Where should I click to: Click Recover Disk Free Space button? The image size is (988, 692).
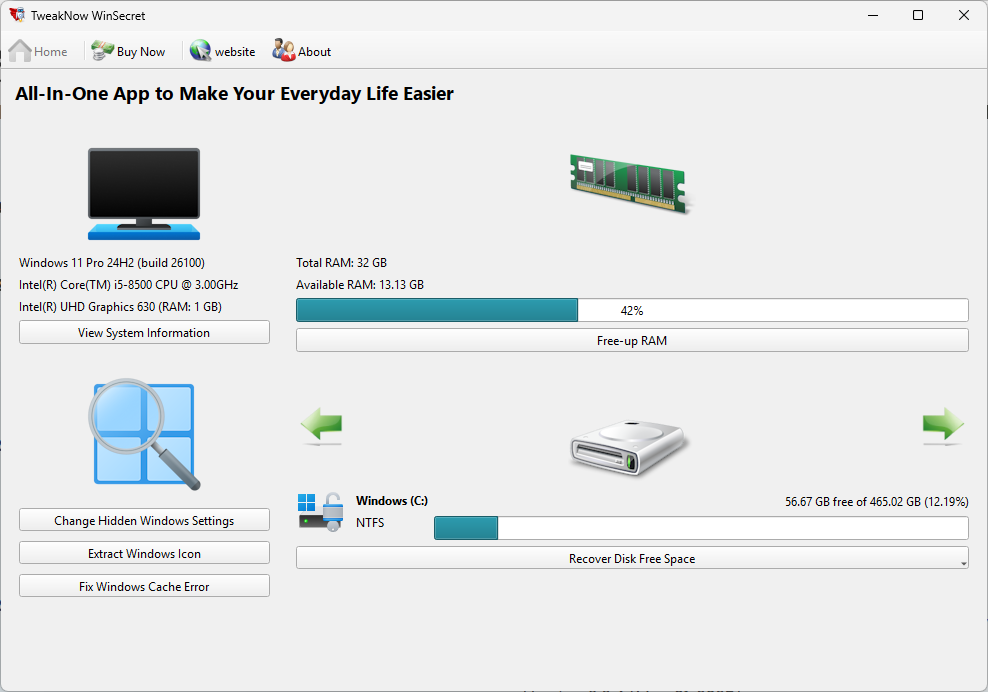pyautogui.click(x=632, y=558)
